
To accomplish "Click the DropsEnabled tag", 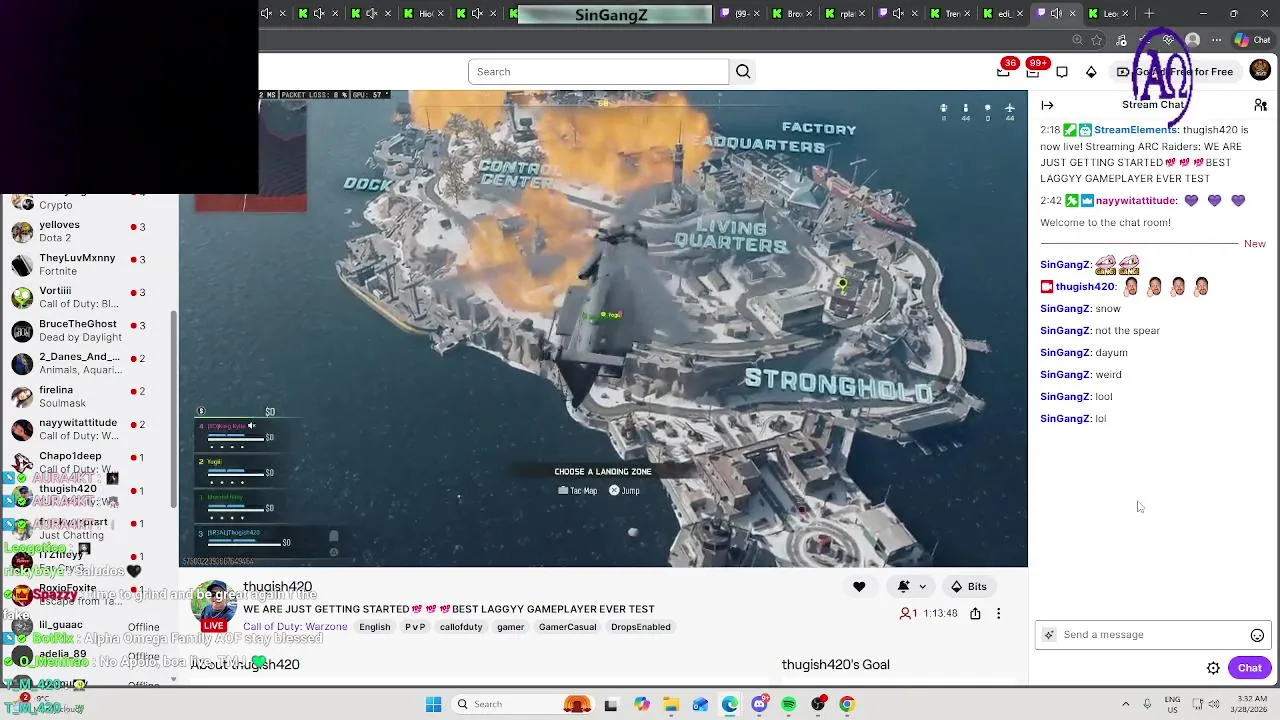I will (640, 627).
